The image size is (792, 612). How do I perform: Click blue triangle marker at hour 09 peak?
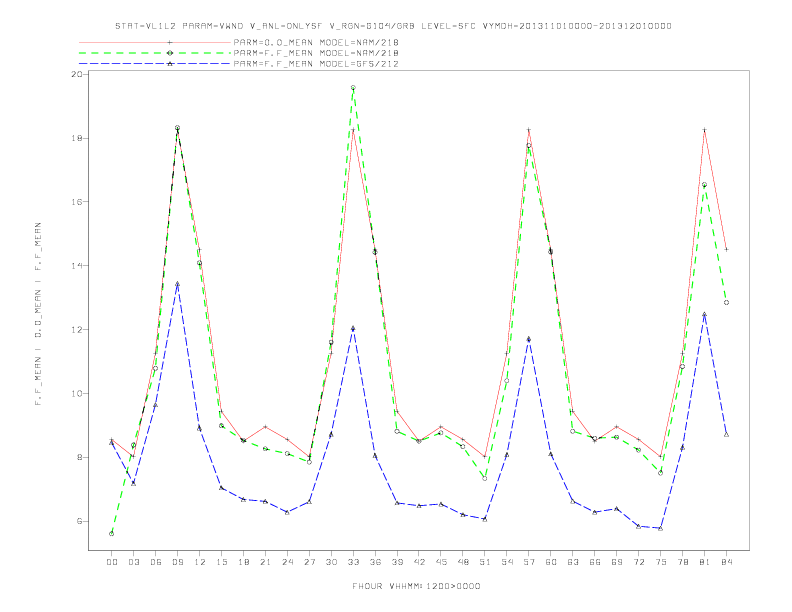pyautogui.click(x=177, y=284)
